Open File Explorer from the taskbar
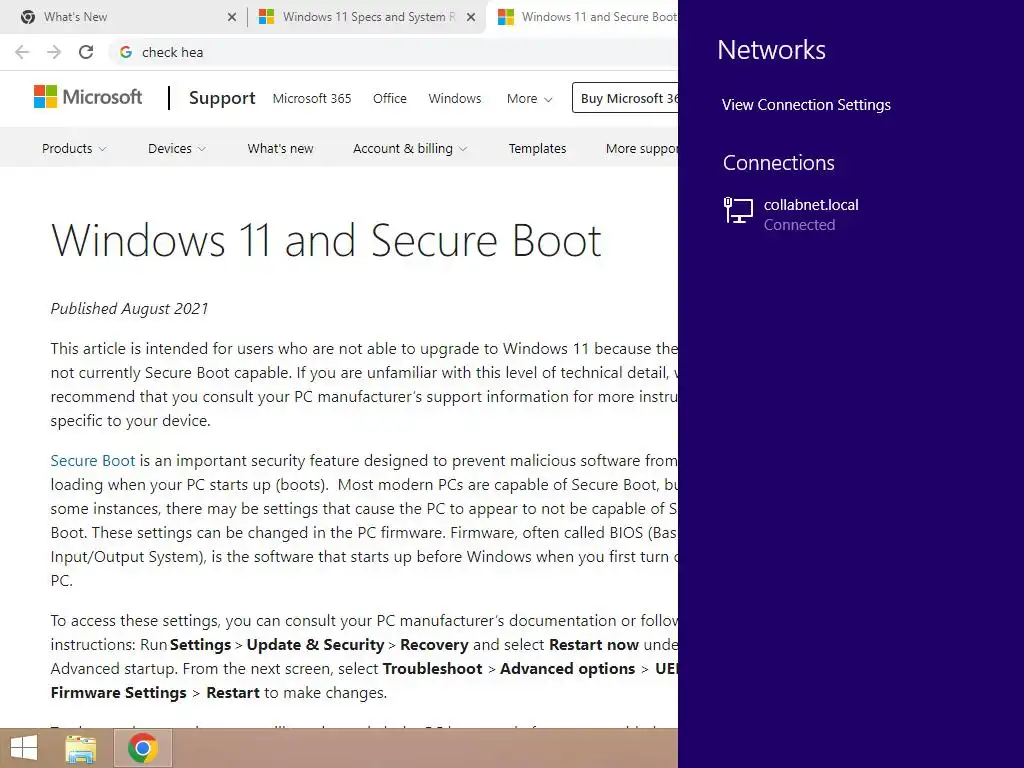This screenshot has width=1024, height=768. point(81,749)
